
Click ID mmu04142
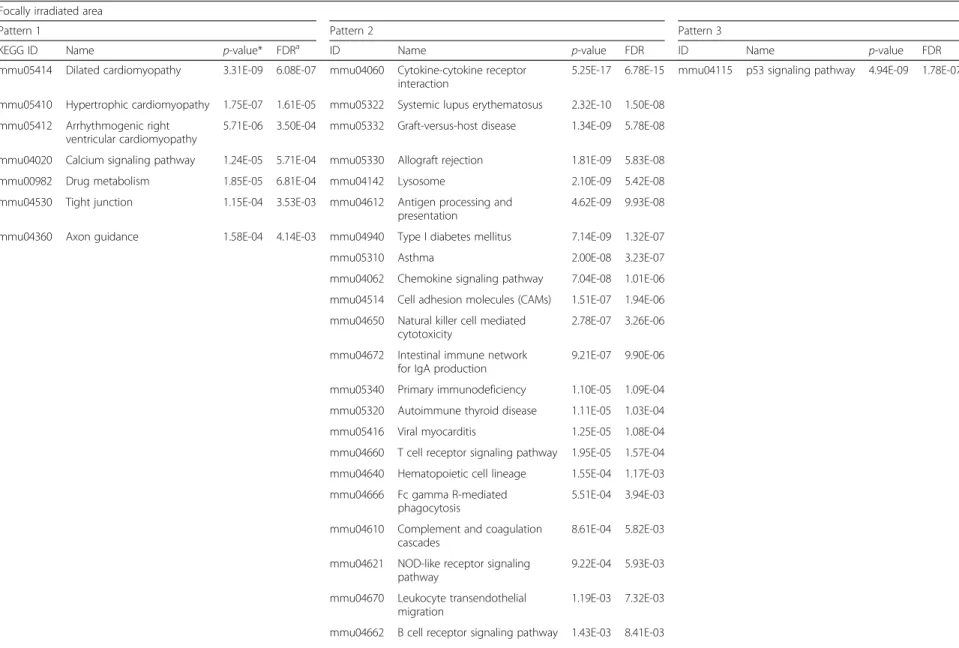(357, 182)
